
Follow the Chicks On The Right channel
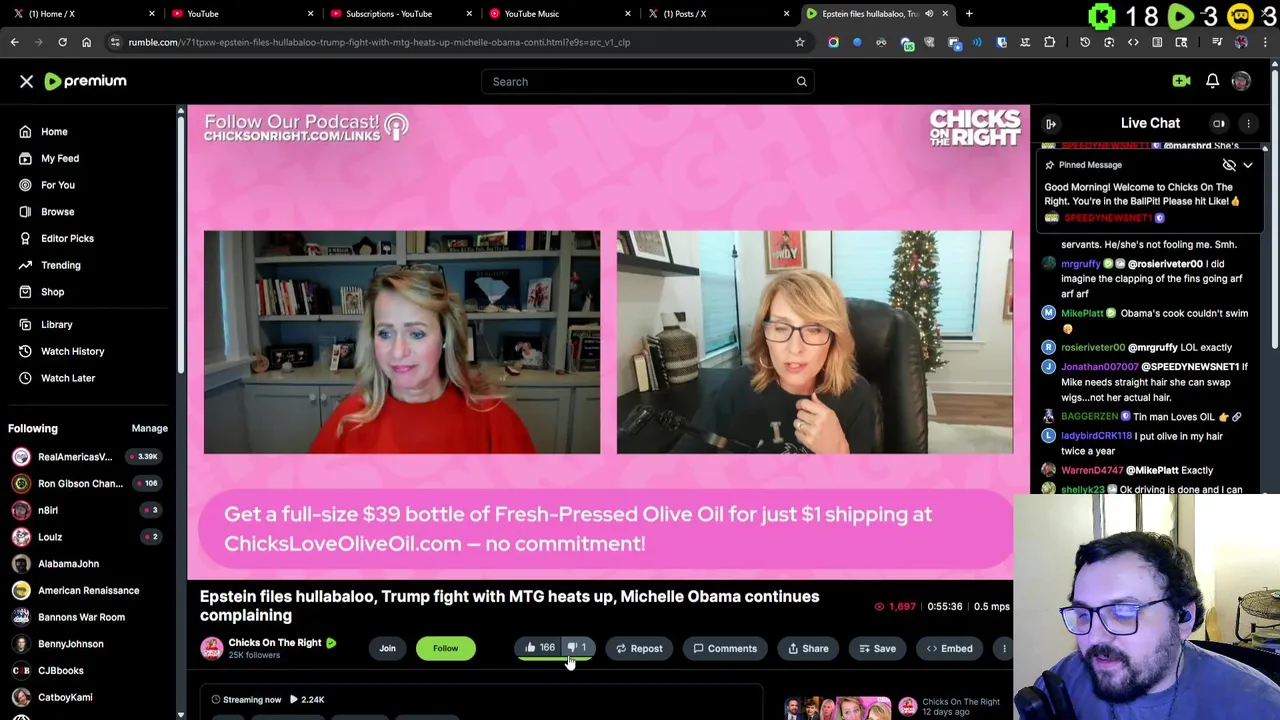coord(445,648)
